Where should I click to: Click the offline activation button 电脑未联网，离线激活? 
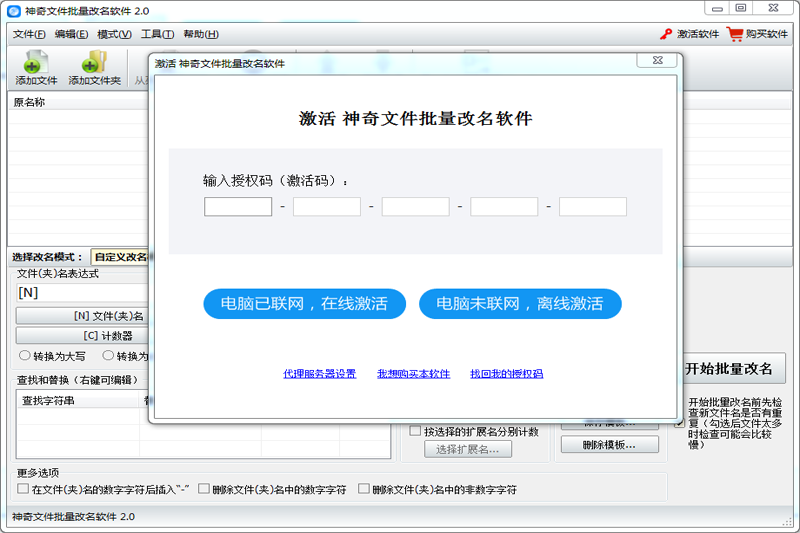coord(520,304)
